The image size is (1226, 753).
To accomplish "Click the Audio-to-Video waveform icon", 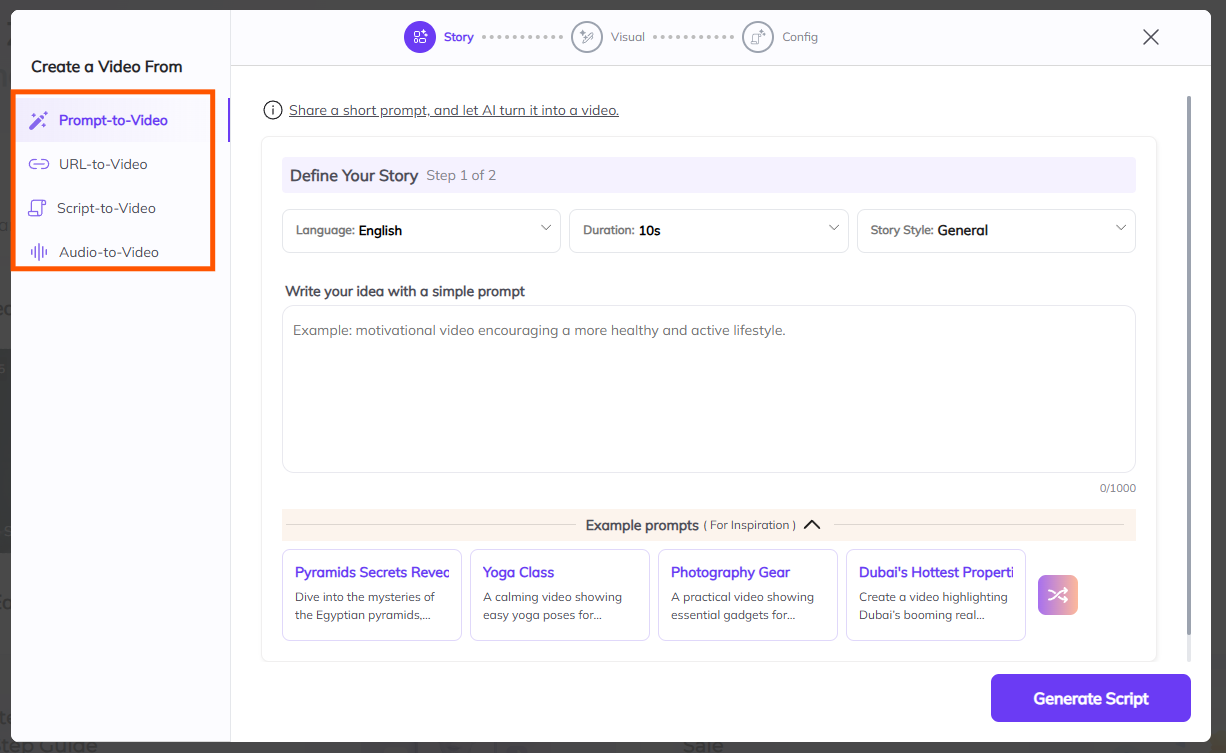I will 39,252.
